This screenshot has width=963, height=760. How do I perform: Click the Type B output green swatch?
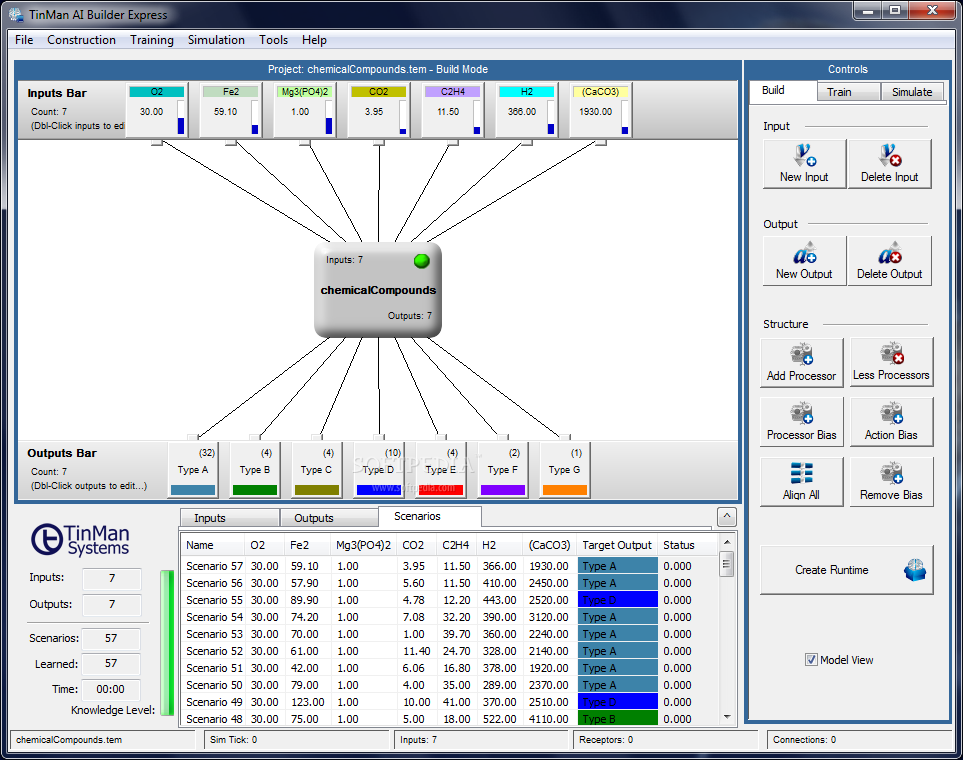click(255, 490)
